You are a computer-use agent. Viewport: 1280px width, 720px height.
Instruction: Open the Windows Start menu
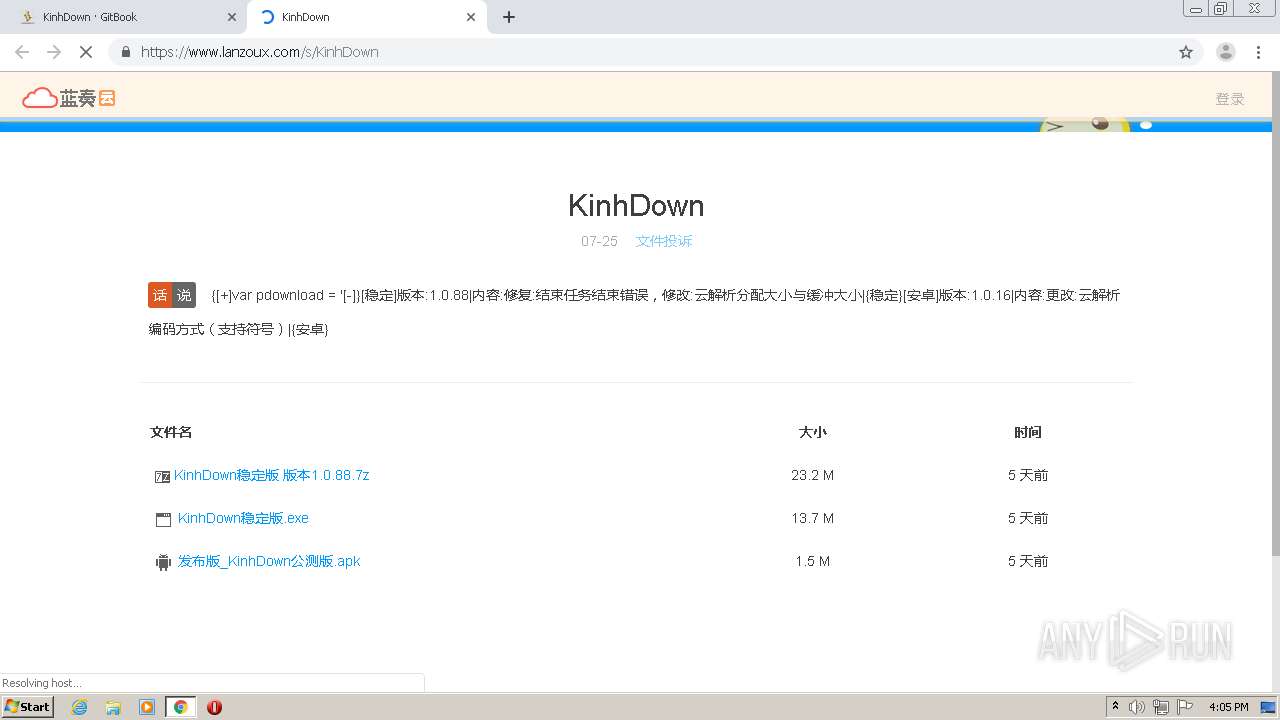[28, 706]
